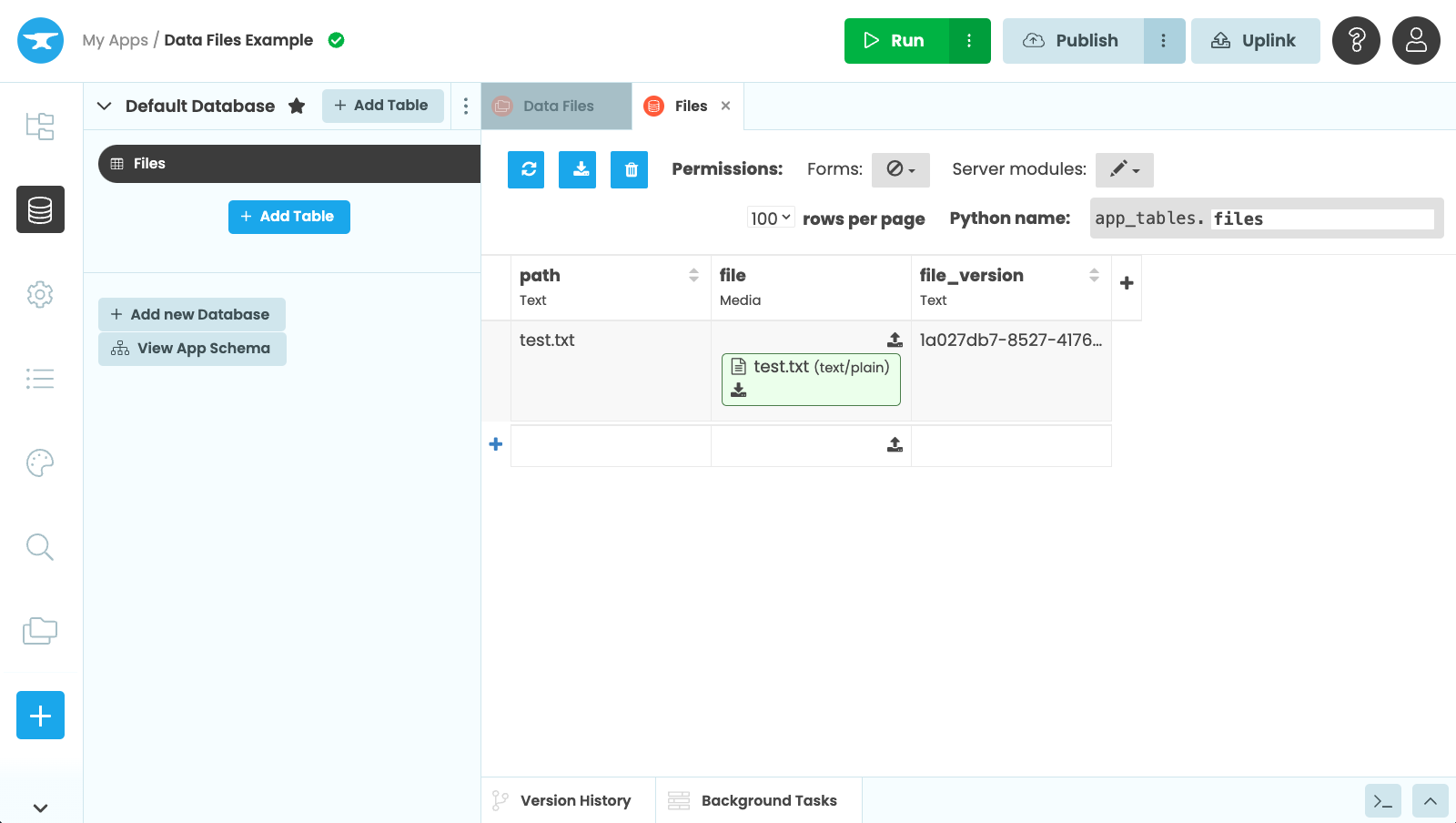Open the Search panel
Viewport: 1456px width, 823px height.
39,546
